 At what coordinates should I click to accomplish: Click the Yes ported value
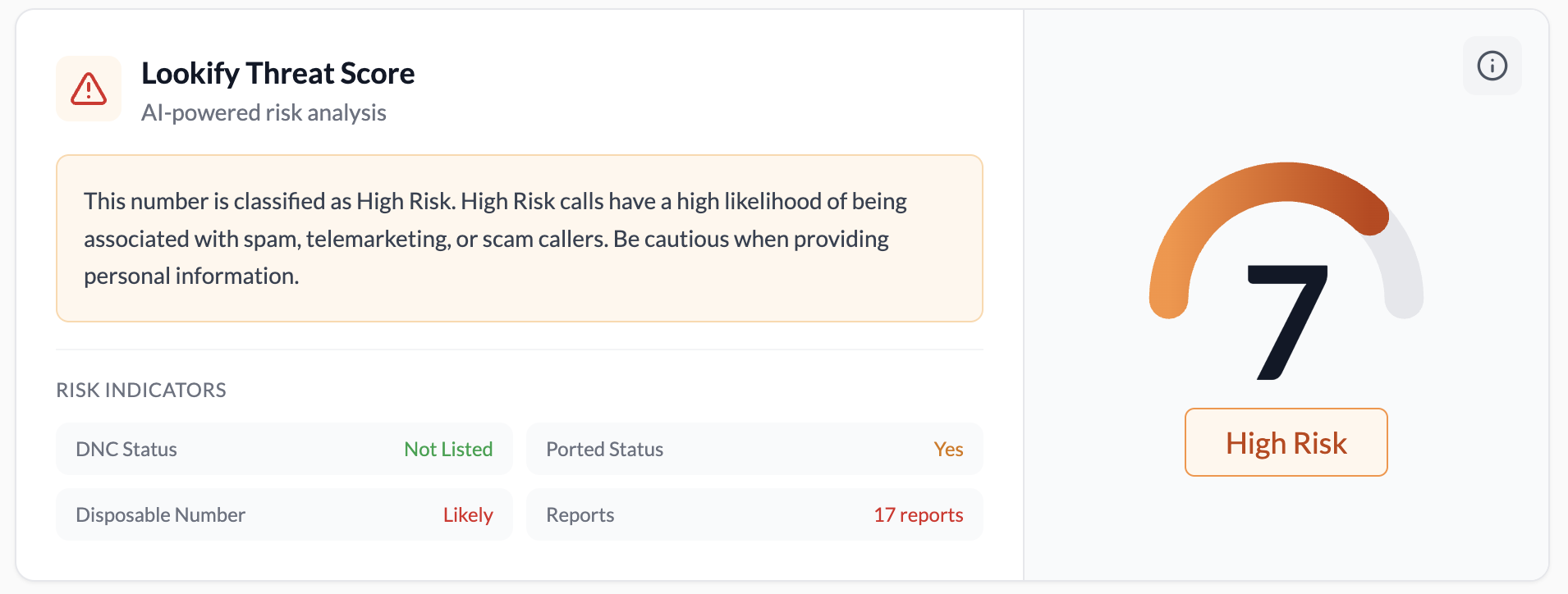(948, 449)
